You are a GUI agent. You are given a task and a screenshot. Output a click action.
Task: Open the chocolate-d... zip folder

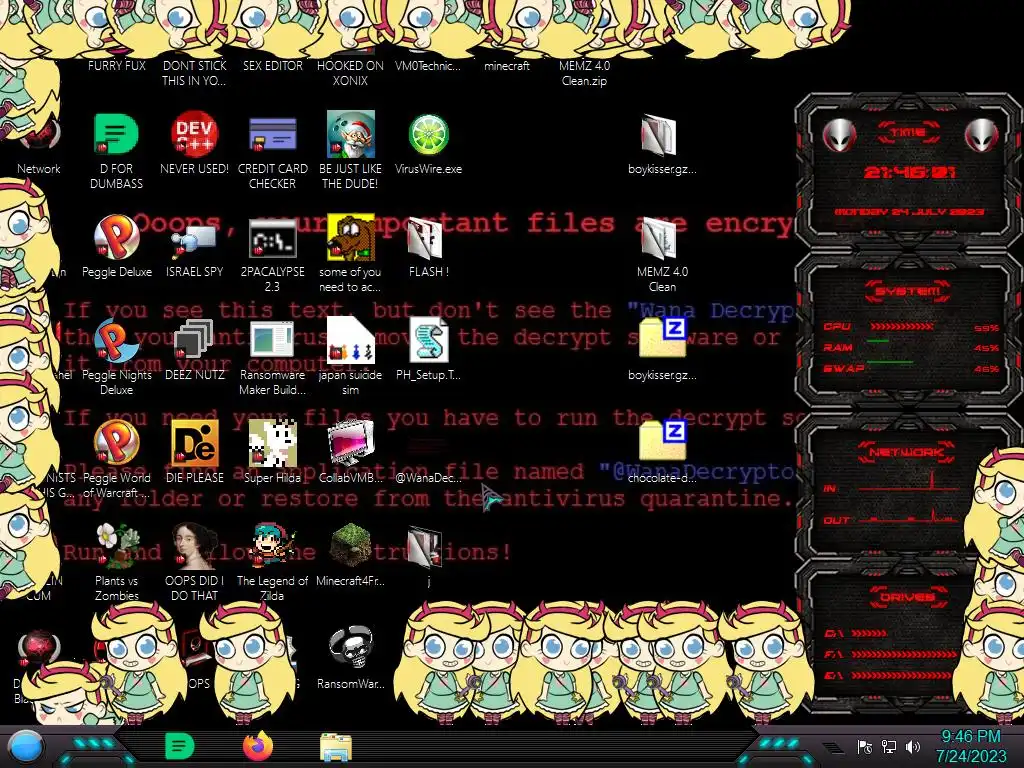(x=662, y=441)
